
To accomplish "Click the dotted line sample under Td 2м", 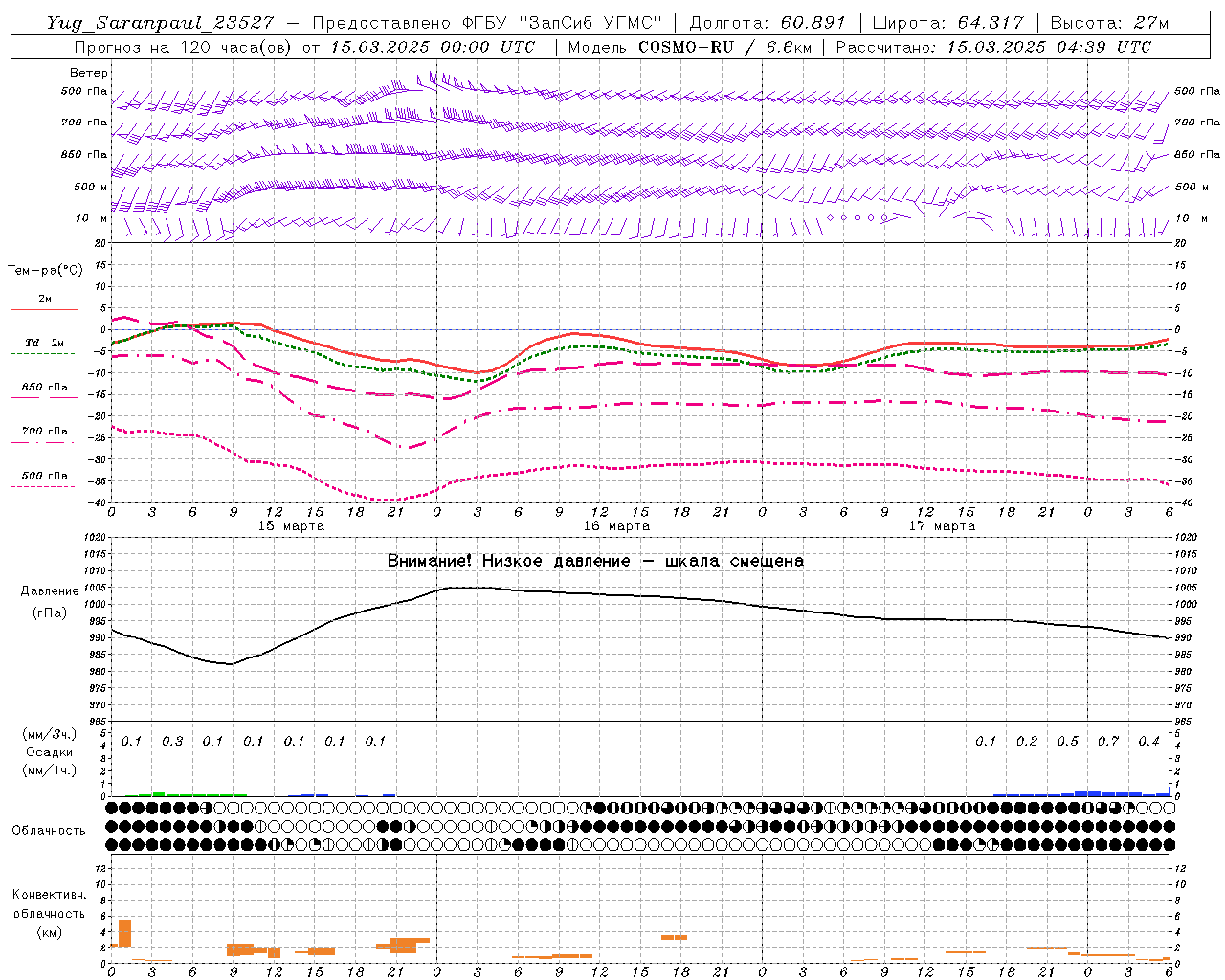I will point(42,354).
